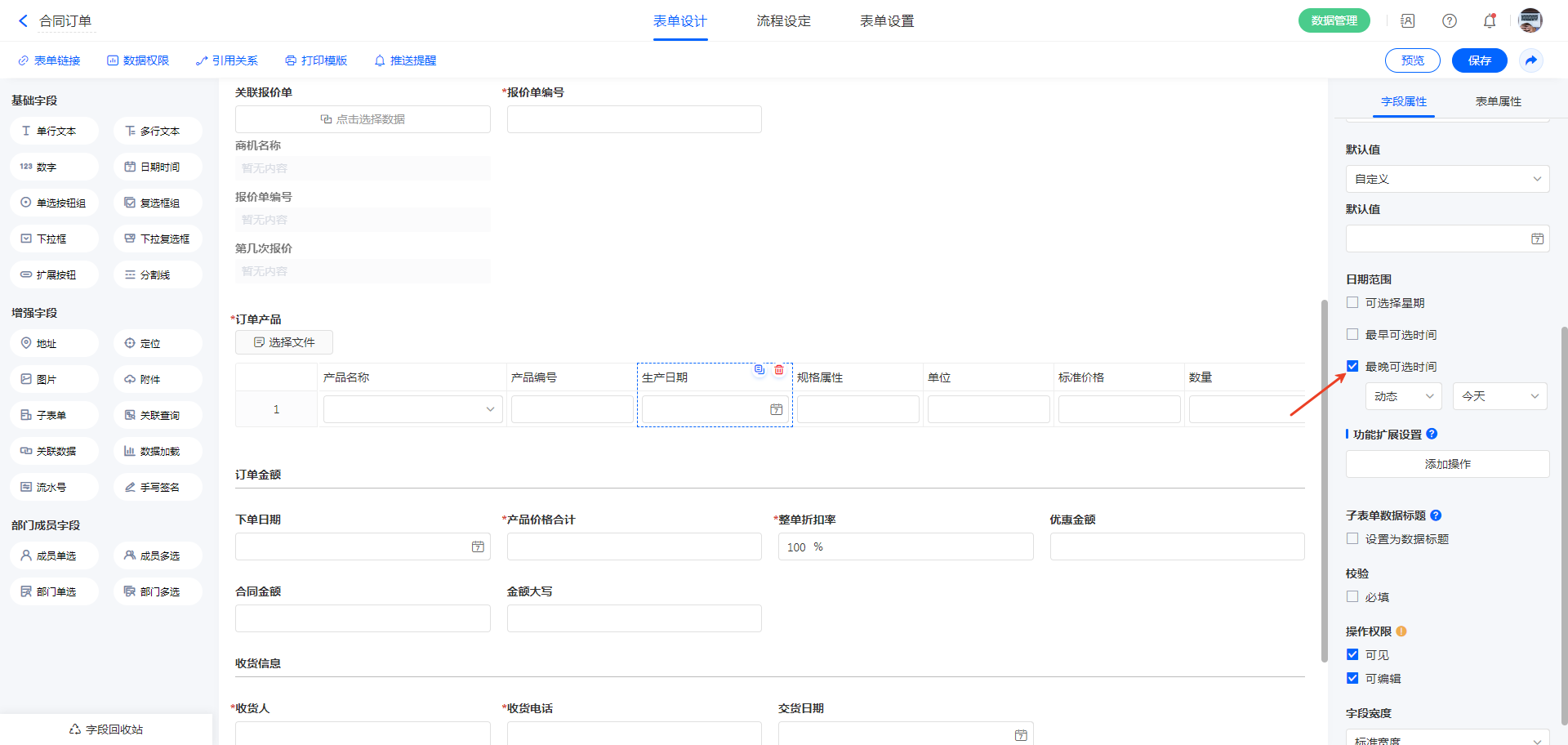Open calendar icon in 下单日期 field
Screen dimensions: 1568x745
[478, 546]
